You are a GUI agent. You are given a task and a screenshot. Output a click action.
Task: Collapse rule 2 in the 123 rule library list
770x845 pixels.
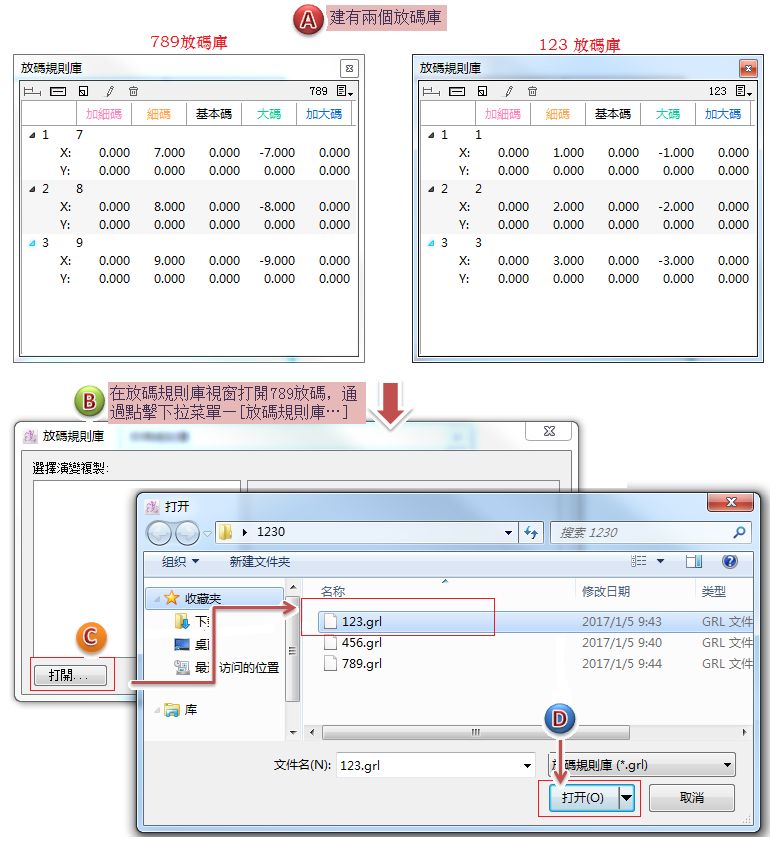tap(430, 189)
